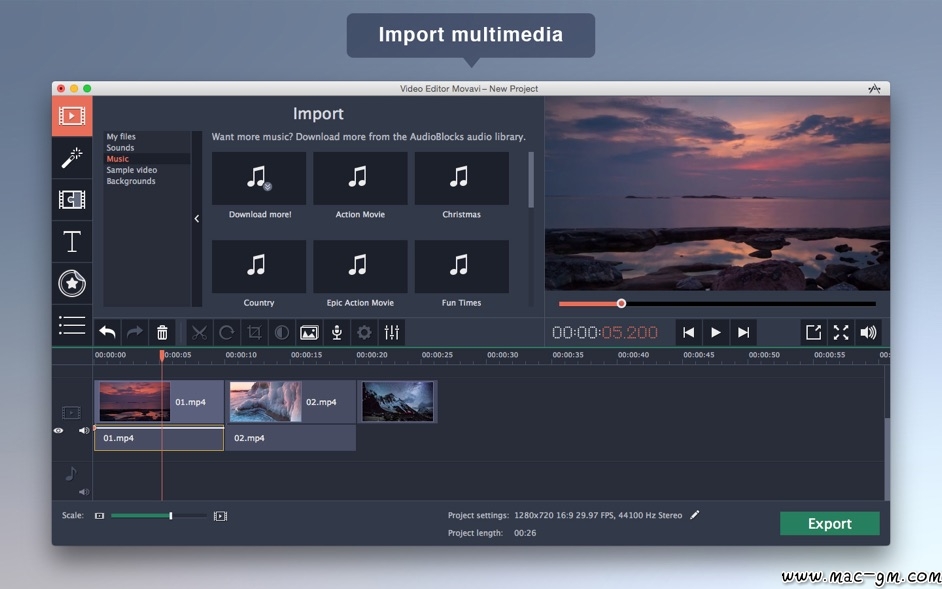This screenshot has width=942, height=589.
Task: Zoom in timeline scale icon
Action: tap(220, 516)
